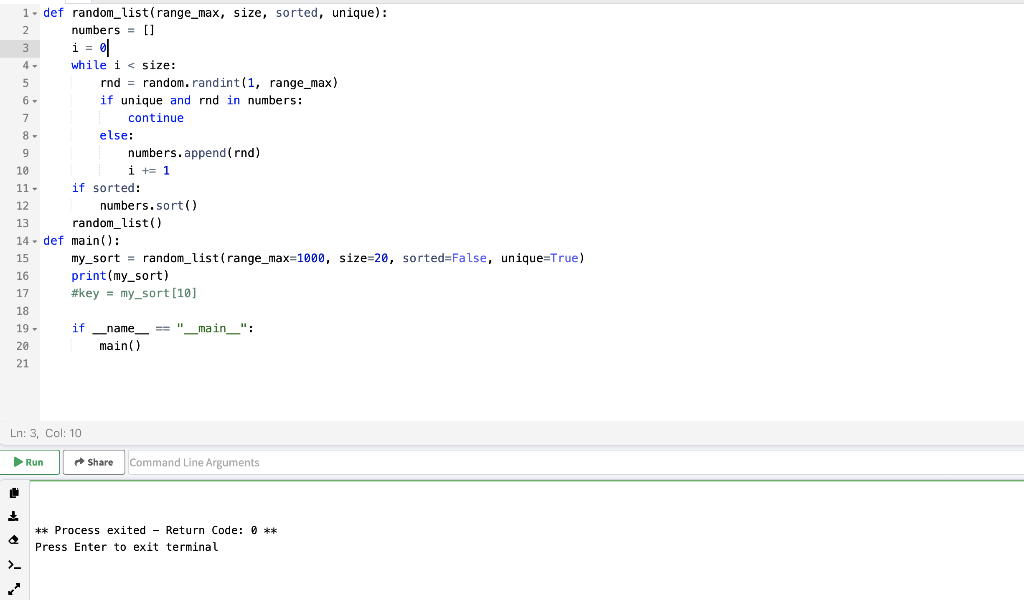Screen dimensions: 1024x600
Task: Click the 'def main():' definition on line 14
Action: point(82,241)
